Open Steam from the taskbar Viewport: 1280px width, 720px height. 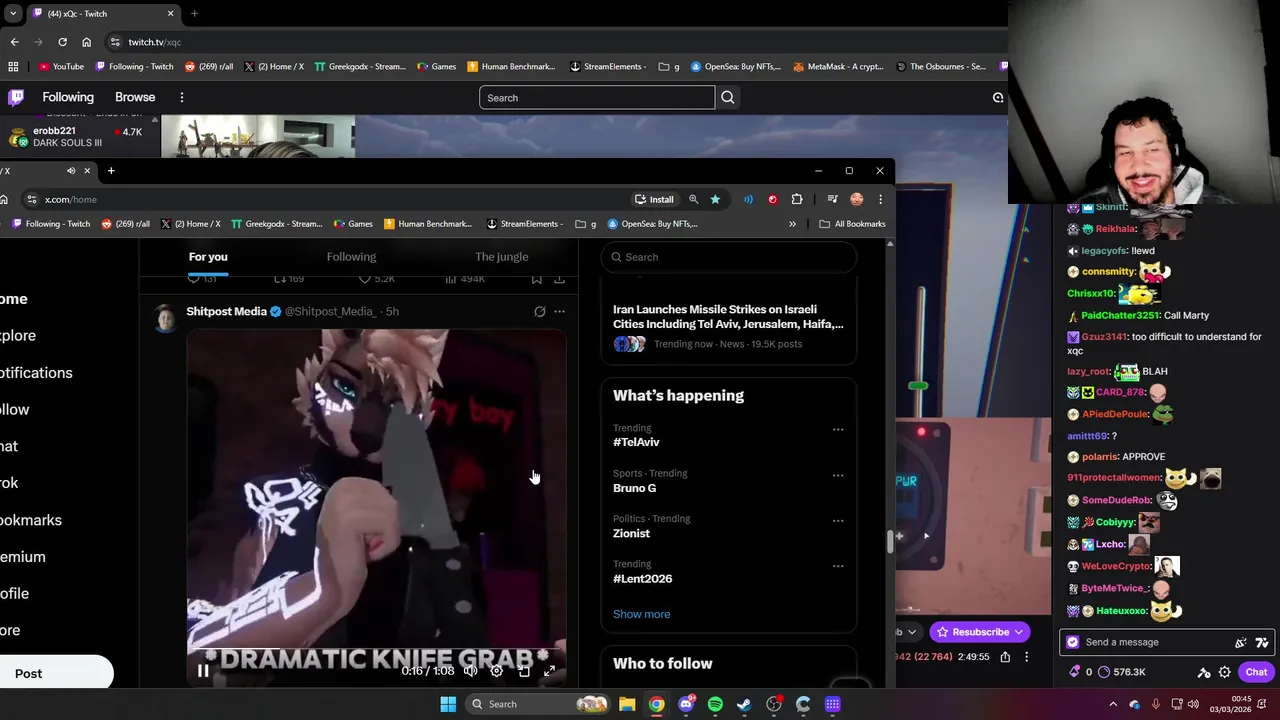[744, 704]
